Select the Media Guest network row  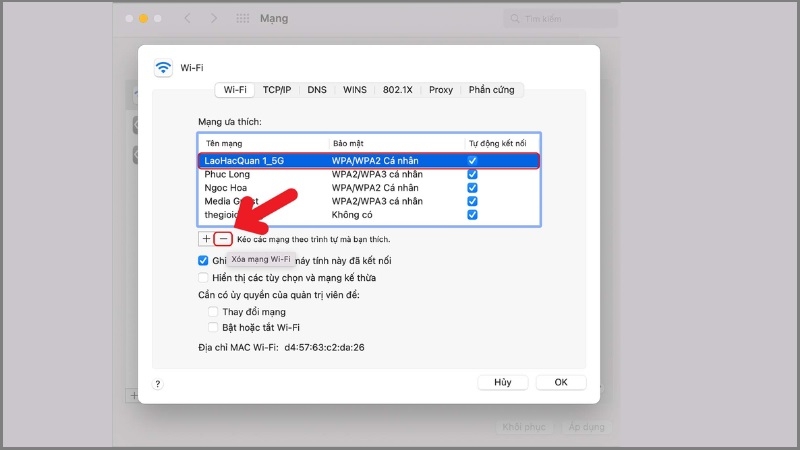pos(369,201)
